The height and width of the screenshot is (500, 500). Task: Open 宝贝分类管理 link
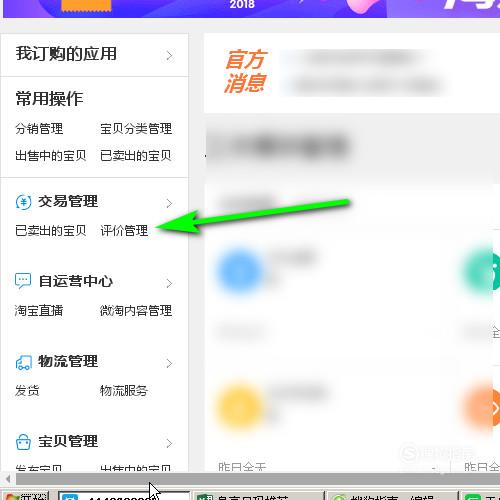tap(136, 129)
